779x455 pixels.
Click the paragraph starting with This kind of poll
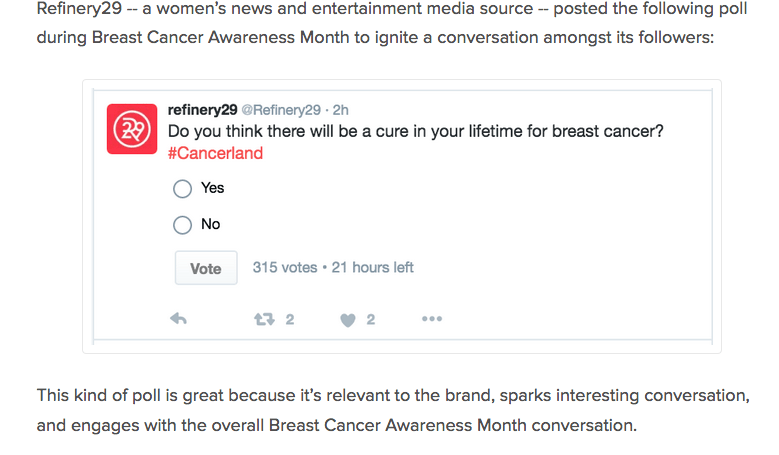coord(393,410)
